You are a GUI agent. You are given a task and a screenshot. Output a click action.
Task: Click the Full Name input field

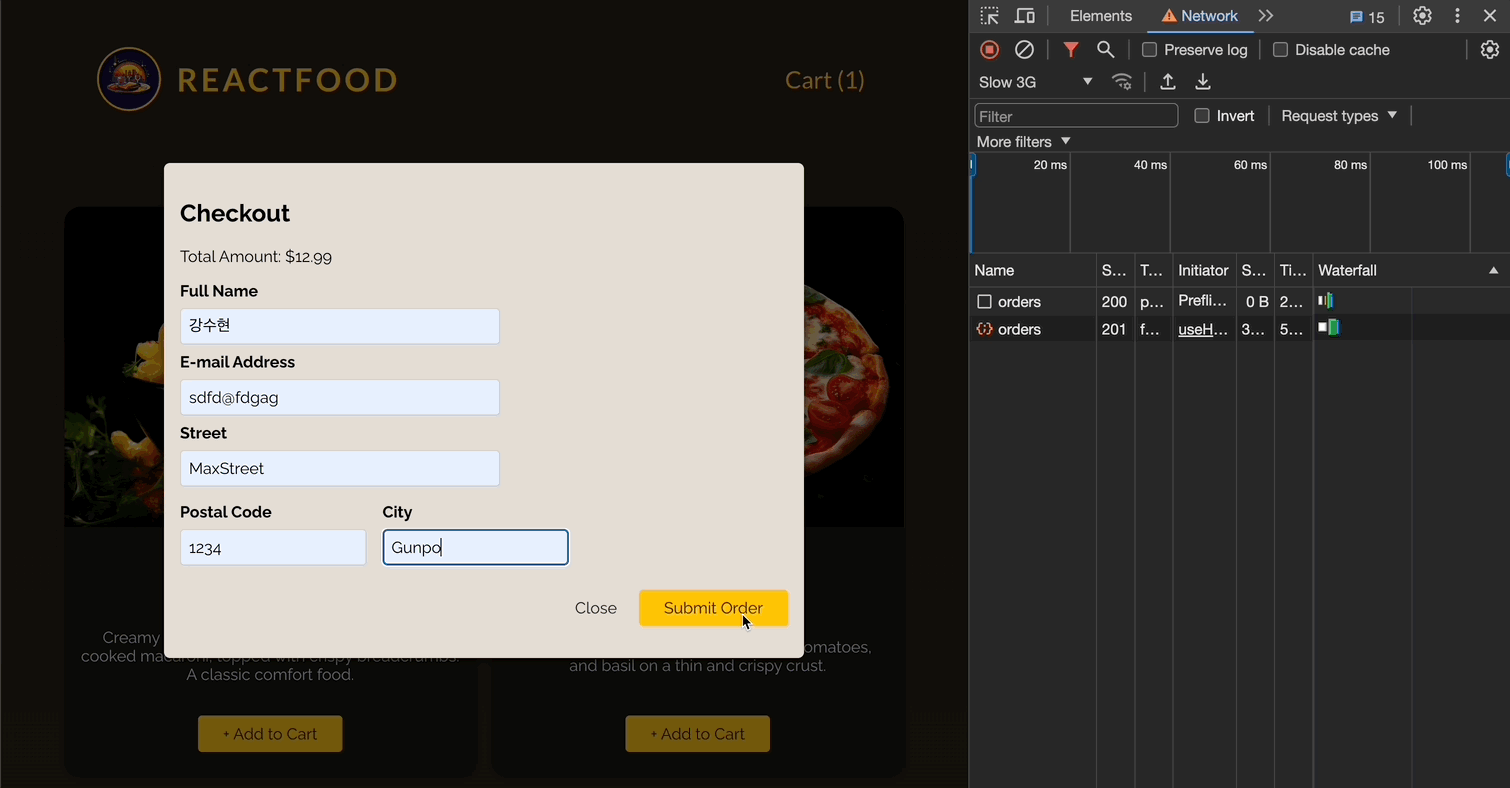point(340,326)
